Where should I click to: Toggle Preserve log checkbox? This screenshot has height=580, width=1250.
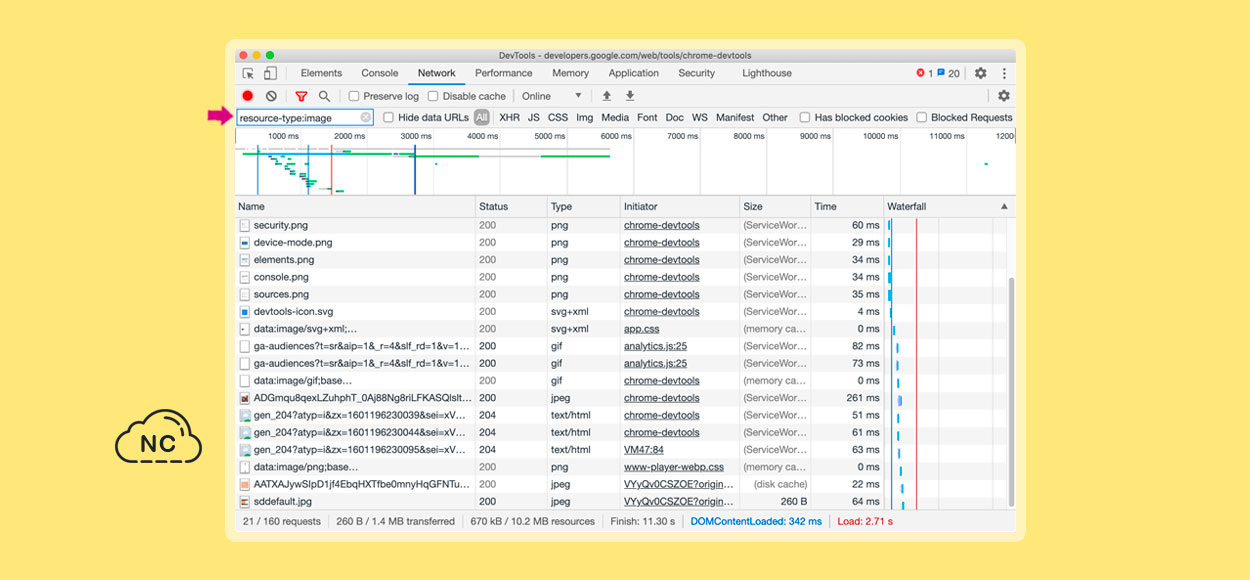pyautogui.click(x=354, y=96)
